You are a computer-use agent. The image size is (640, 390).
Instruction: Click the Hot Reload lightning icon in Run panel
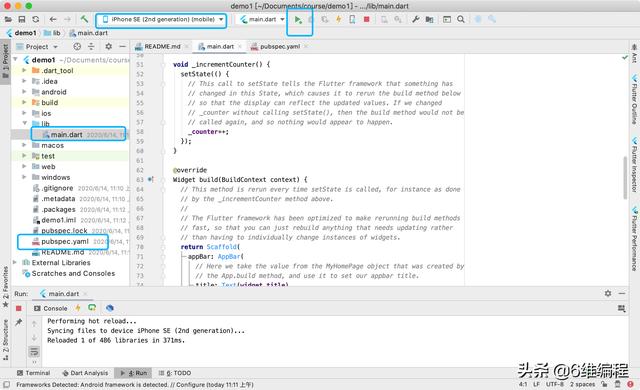[x=78, y=308]
